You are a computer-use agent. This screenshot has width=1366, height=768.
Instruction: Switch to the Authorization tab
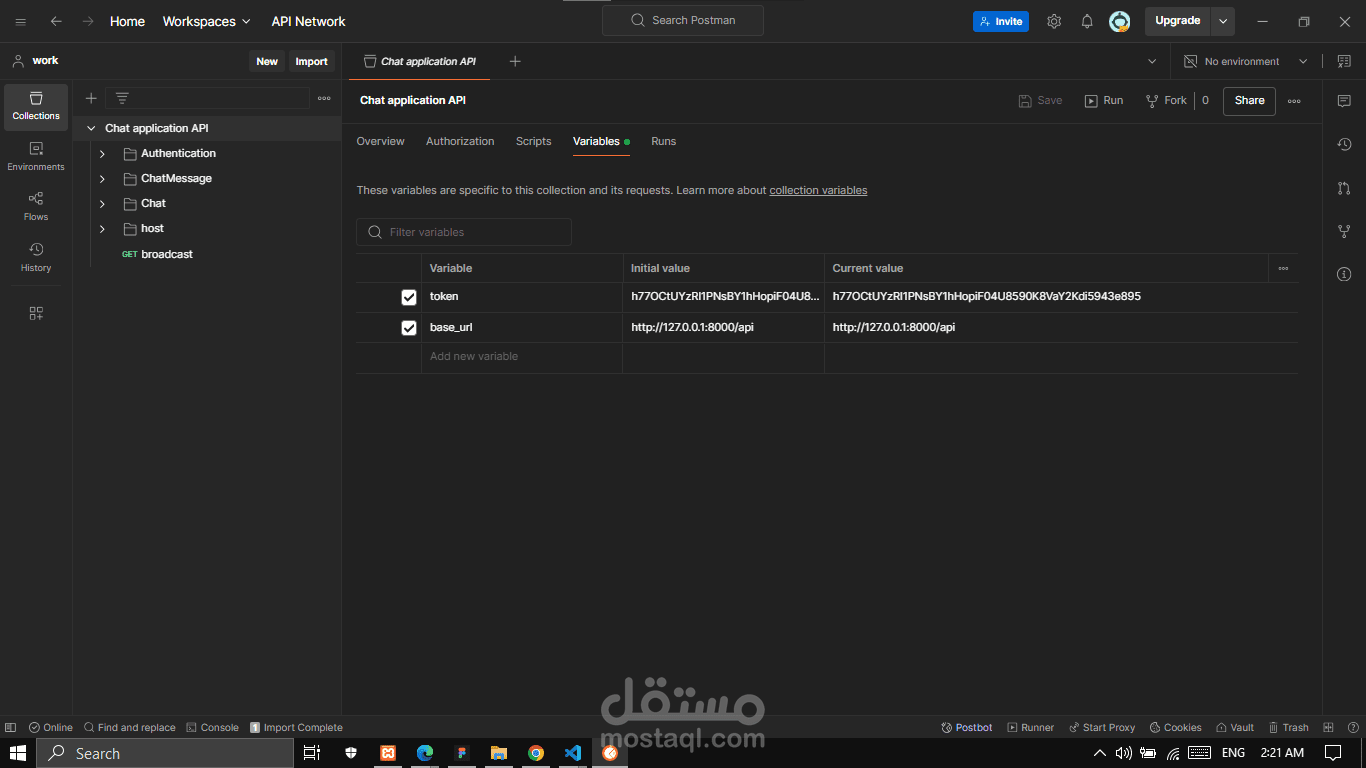point(460,142)
